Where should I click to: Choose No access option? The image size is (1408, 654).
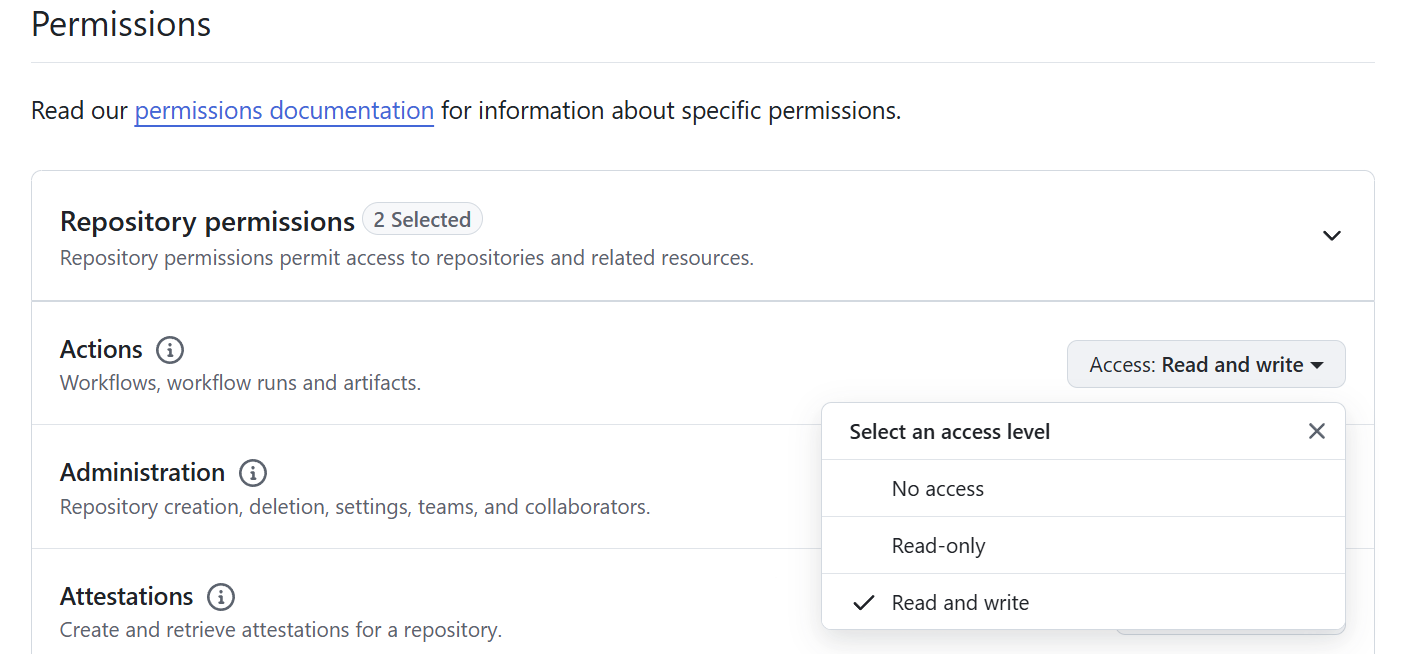pyautogui.click(x=1083, y=489)
